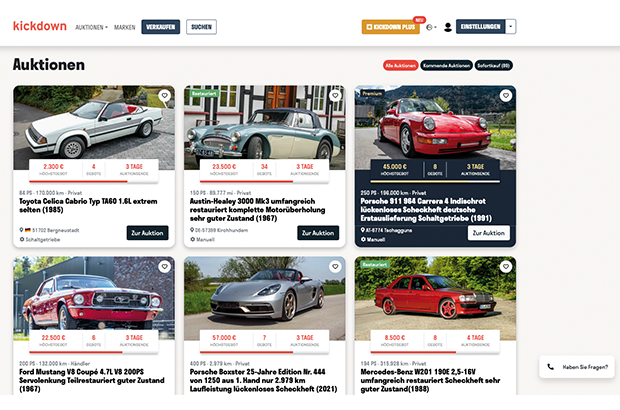Screen dimensions: 620x410
Task: Open the Ford Mustang V8 Coupé title
Action: pyautogui.click(x=92, y=380)
